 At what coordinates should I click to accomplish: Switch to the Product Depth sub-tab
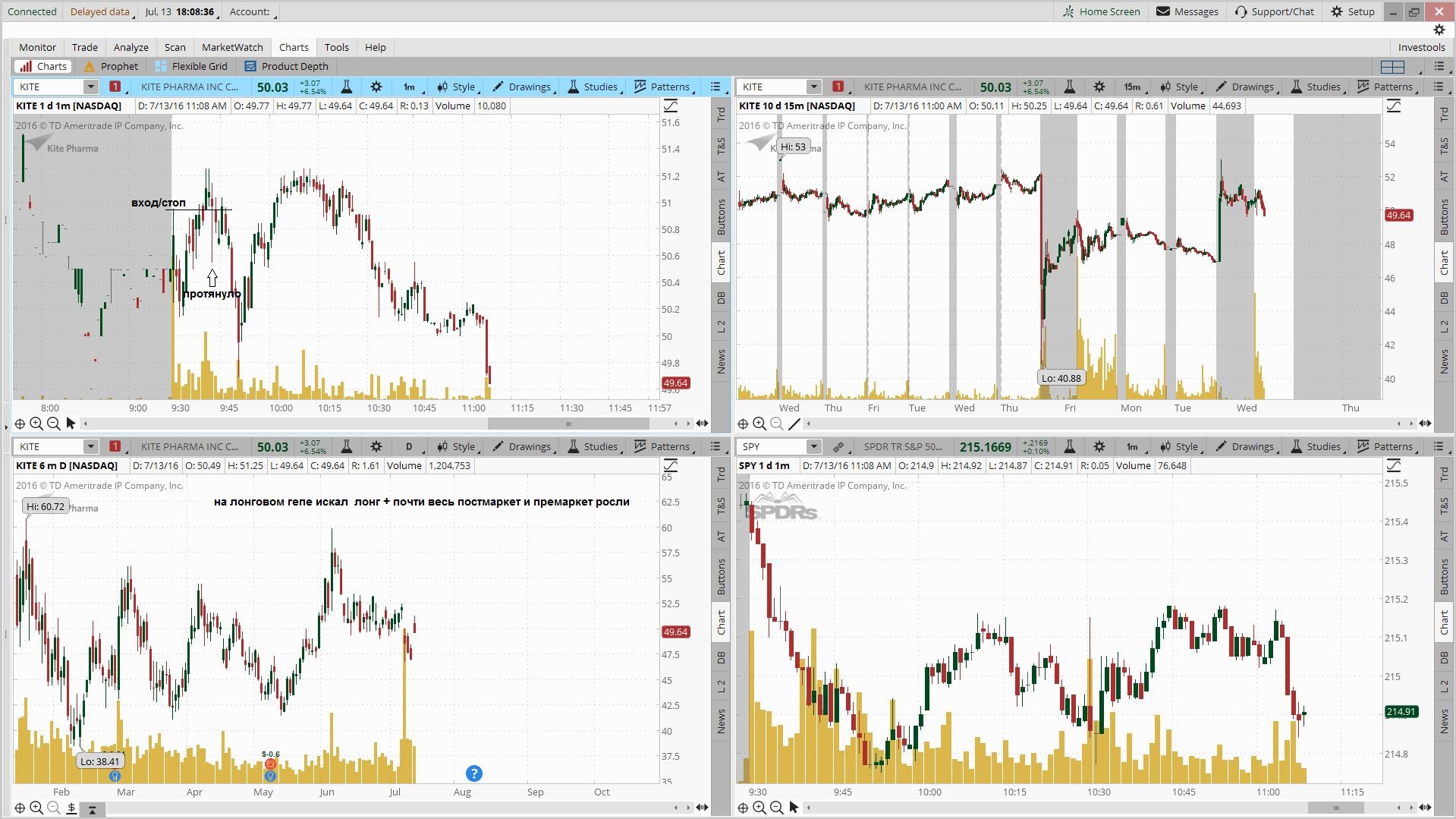pos(287,66)
